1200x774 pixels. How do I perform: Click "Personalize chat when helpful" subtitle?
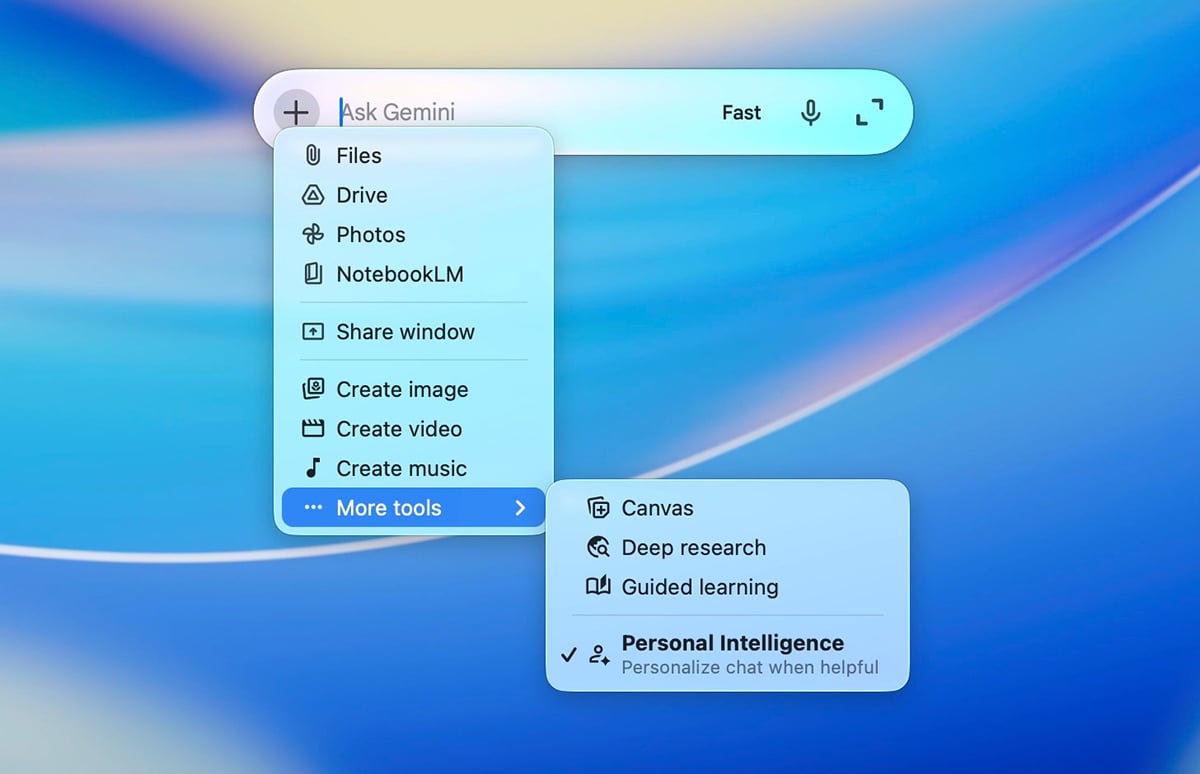[x=750, y=667]
